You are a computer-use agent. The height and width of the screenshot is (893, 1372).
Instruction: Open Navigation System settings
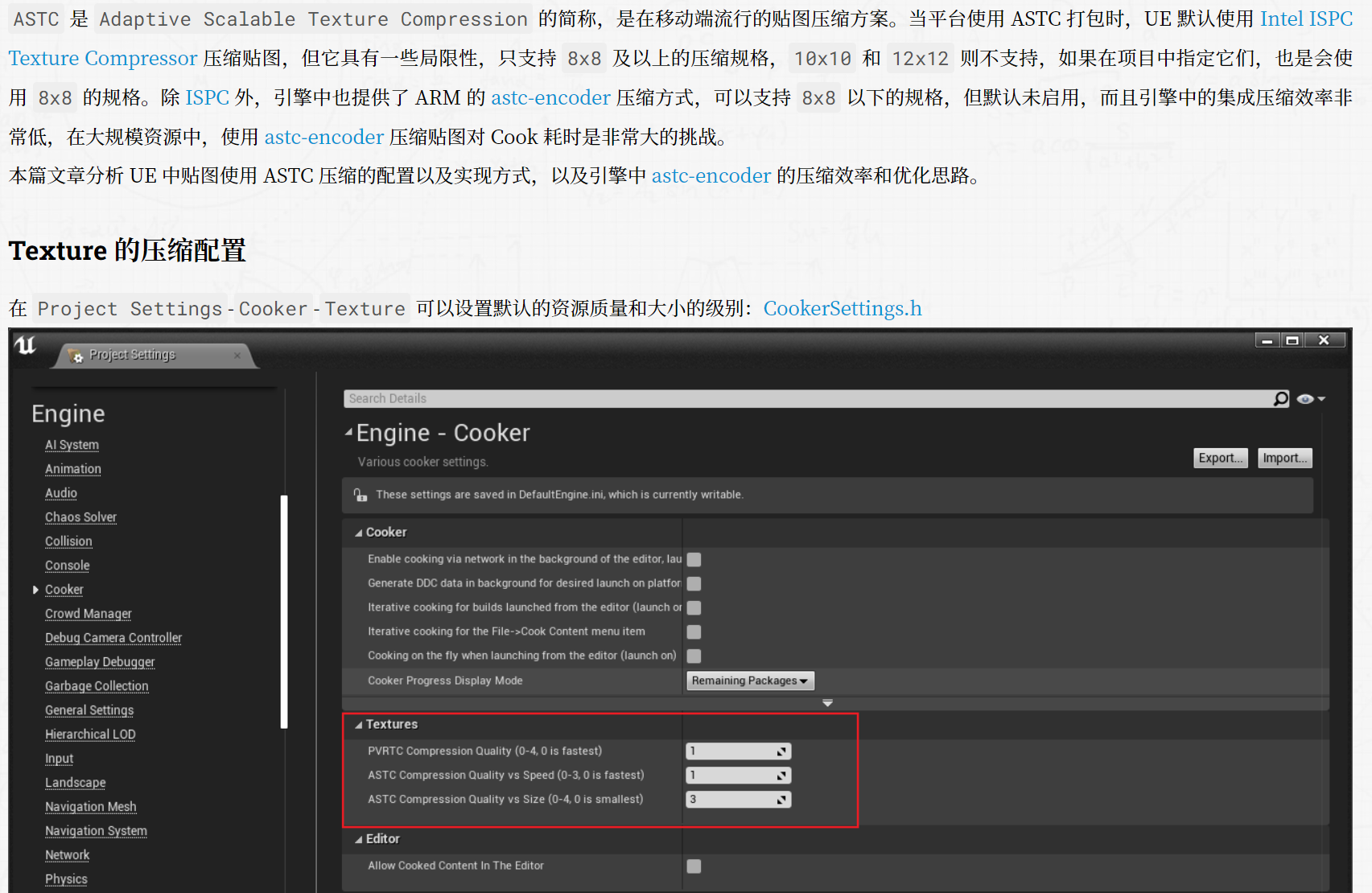pyautogui.click(x=96, y=831)
